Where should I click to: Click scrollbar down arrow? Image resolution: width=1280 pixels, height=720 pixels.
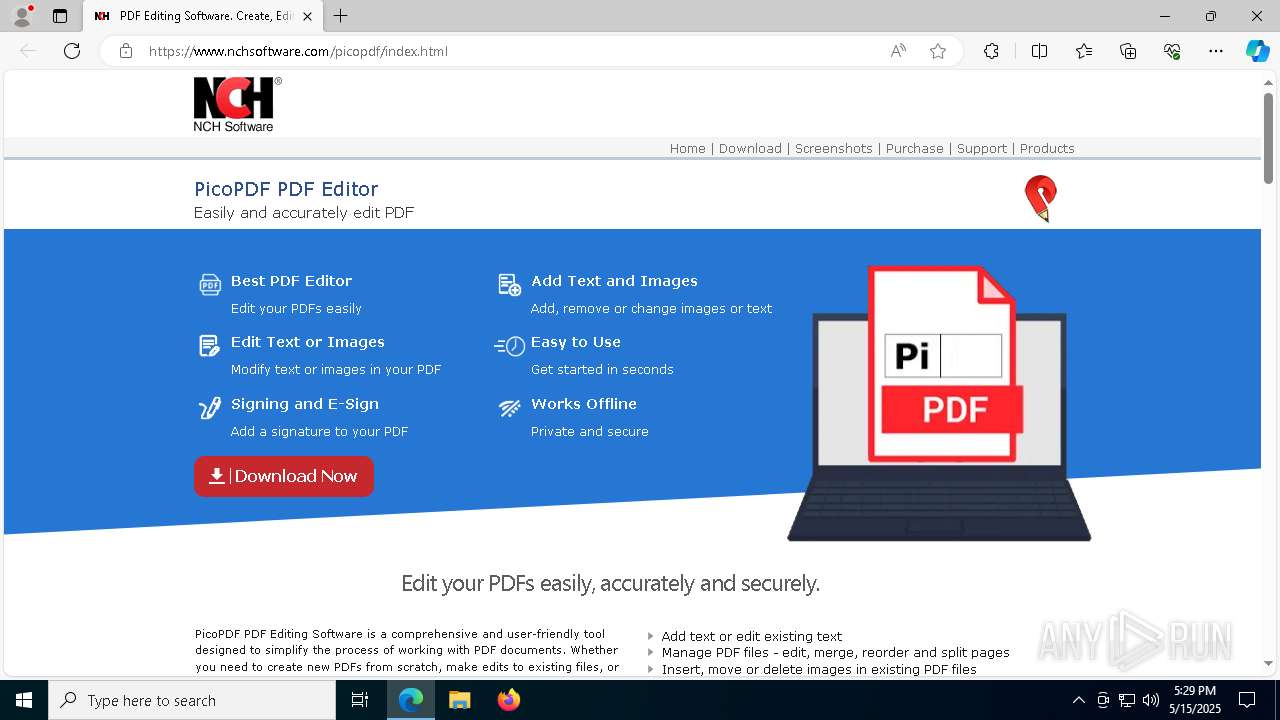(x=1268, y=664)
